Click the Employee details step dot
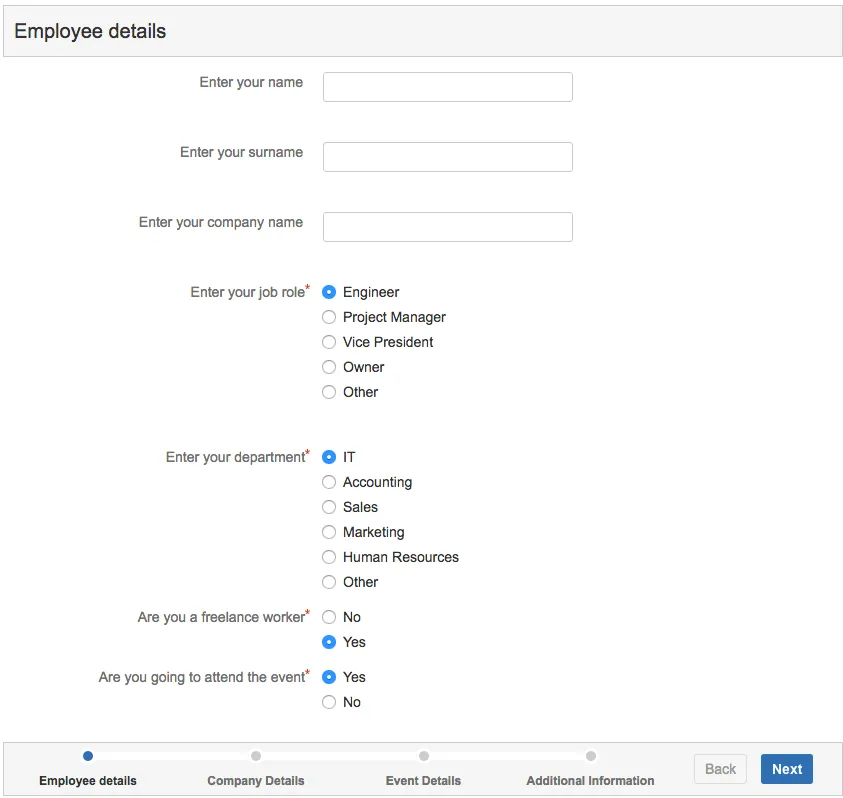This screenshot has width=843, height=798. tap(88, 756)
